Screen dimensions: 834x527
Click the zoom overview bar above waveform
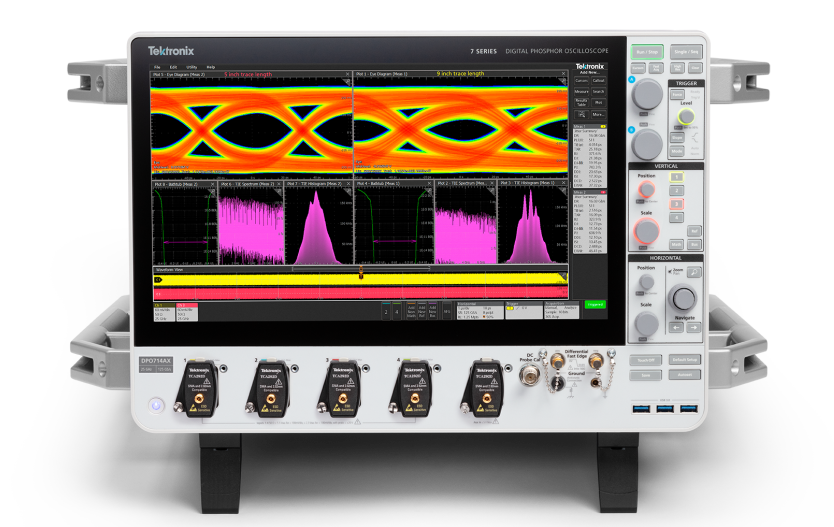click(x=362, y=269)
